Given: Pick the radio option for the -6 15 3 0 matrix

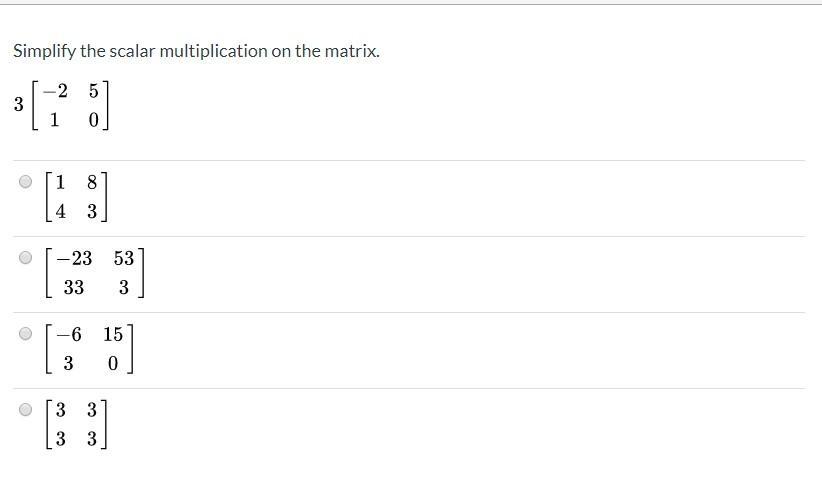Looking at the screenshot, I should (25, 334).
